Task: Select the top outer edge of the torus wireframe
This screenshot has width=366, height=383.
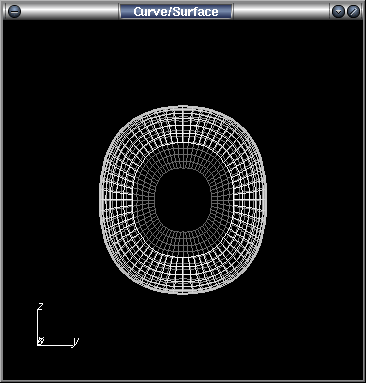Action: point(183,107)
